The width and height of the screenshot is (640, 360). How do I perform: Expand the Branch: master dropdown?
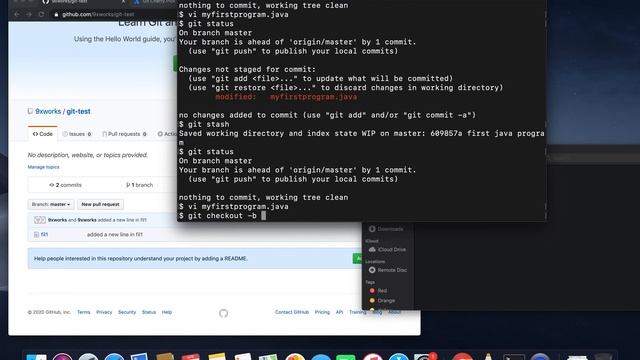pyautogui.click(x=51, y=204)
